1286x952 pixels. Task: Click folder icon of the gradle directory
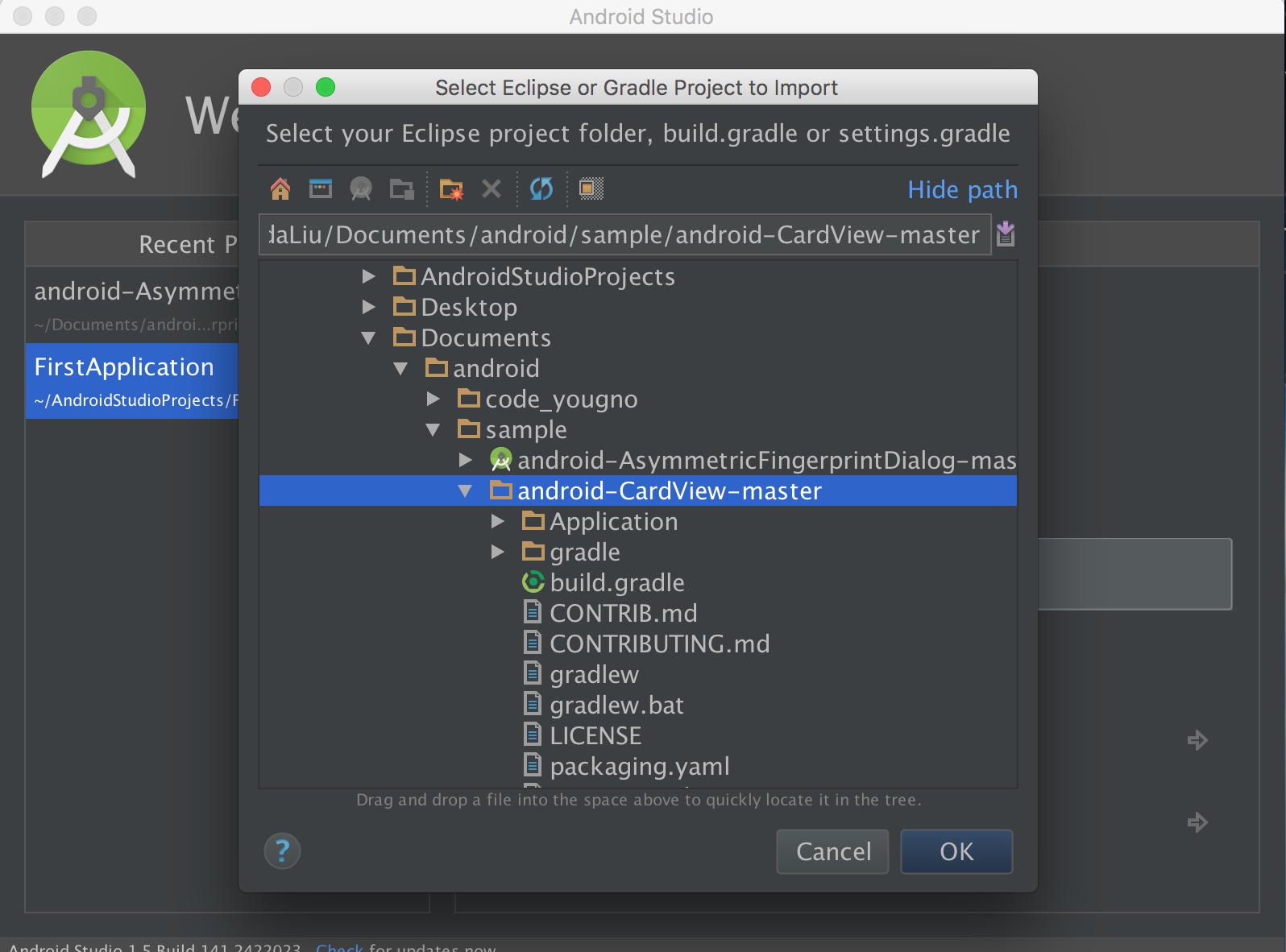point(533,552)
